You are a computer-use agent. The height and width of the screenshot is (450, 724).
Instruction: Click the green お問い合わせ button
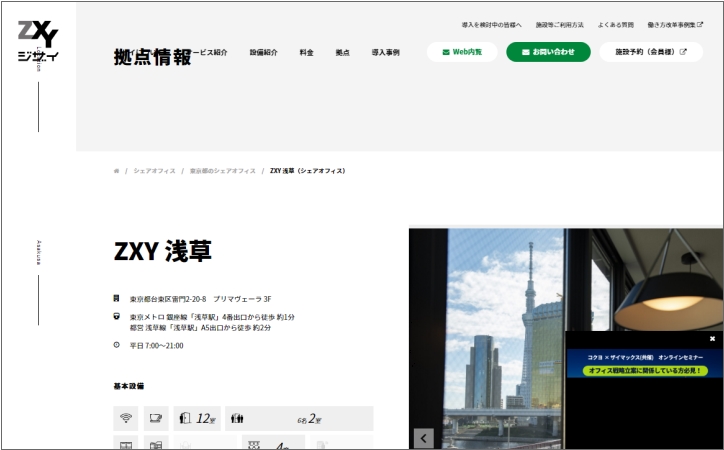click(549, 52)
